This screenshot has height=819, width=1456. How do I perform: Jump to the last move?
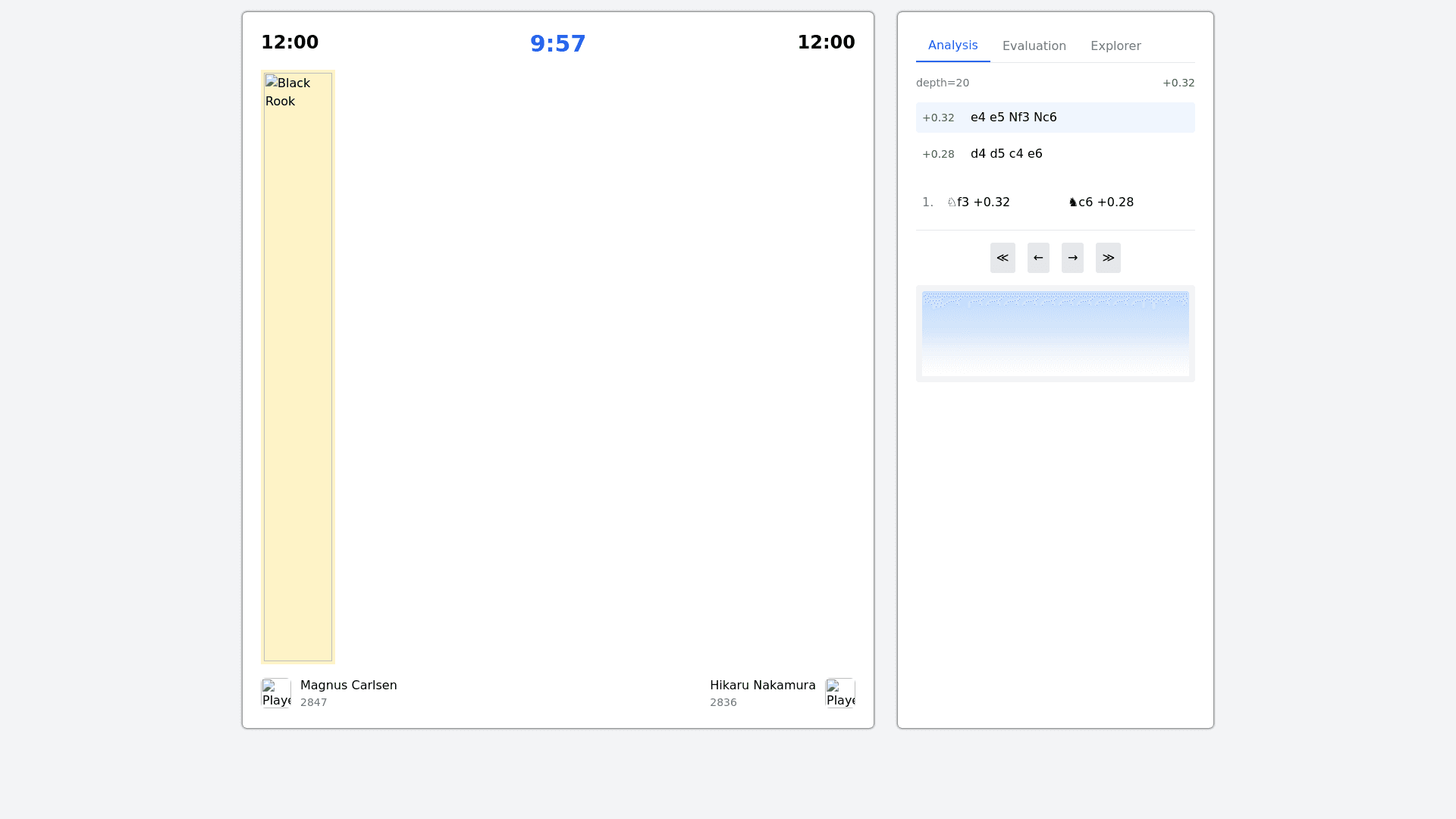click(1108, 258)
